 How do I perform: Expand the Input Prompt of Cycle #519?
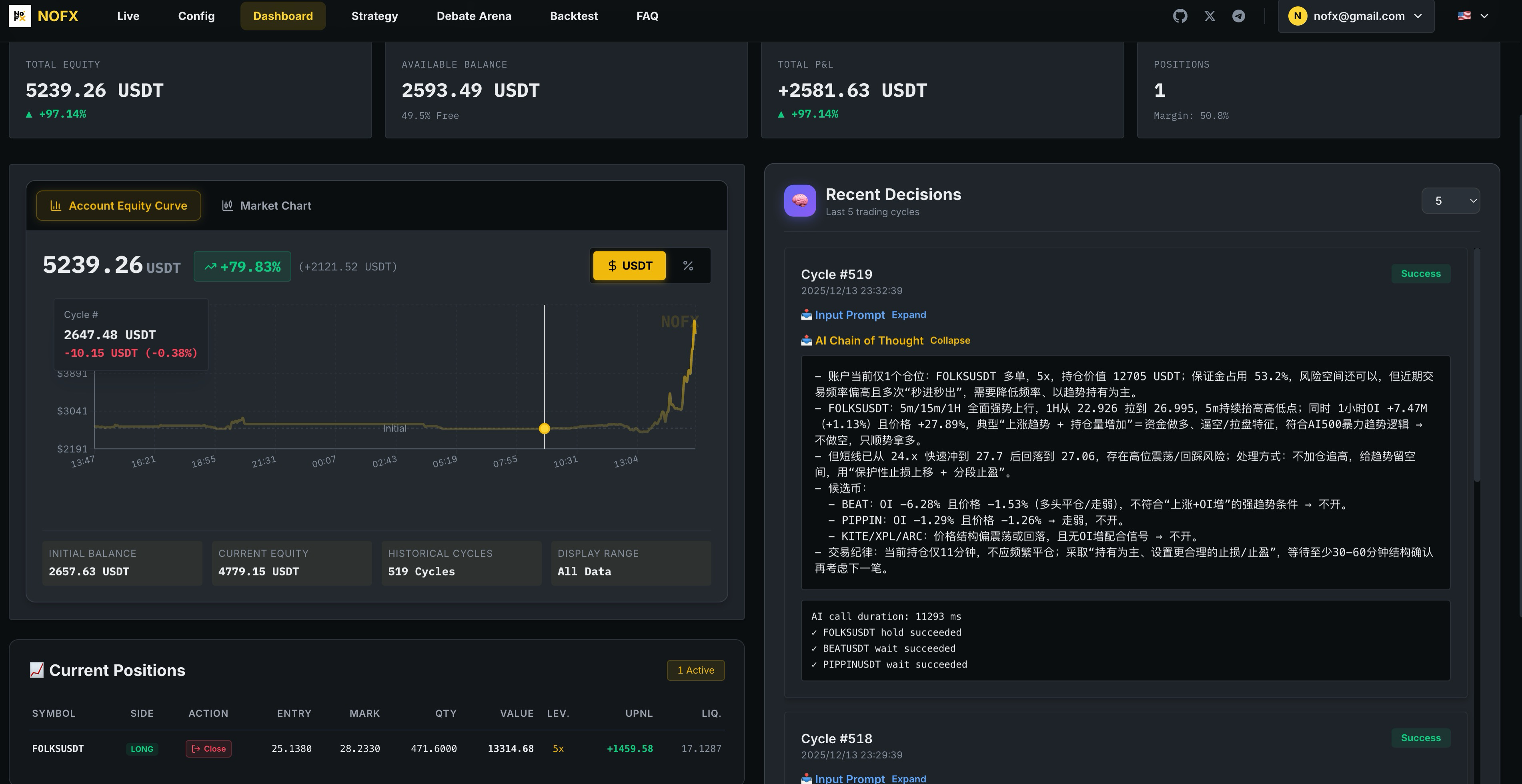tap(909, 315)
